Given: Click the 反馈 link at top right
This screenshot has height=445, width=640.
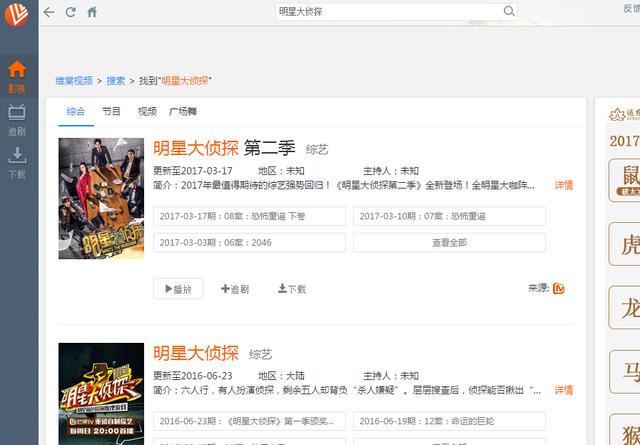Looking at the screenshot, I should tap(631, 8).
